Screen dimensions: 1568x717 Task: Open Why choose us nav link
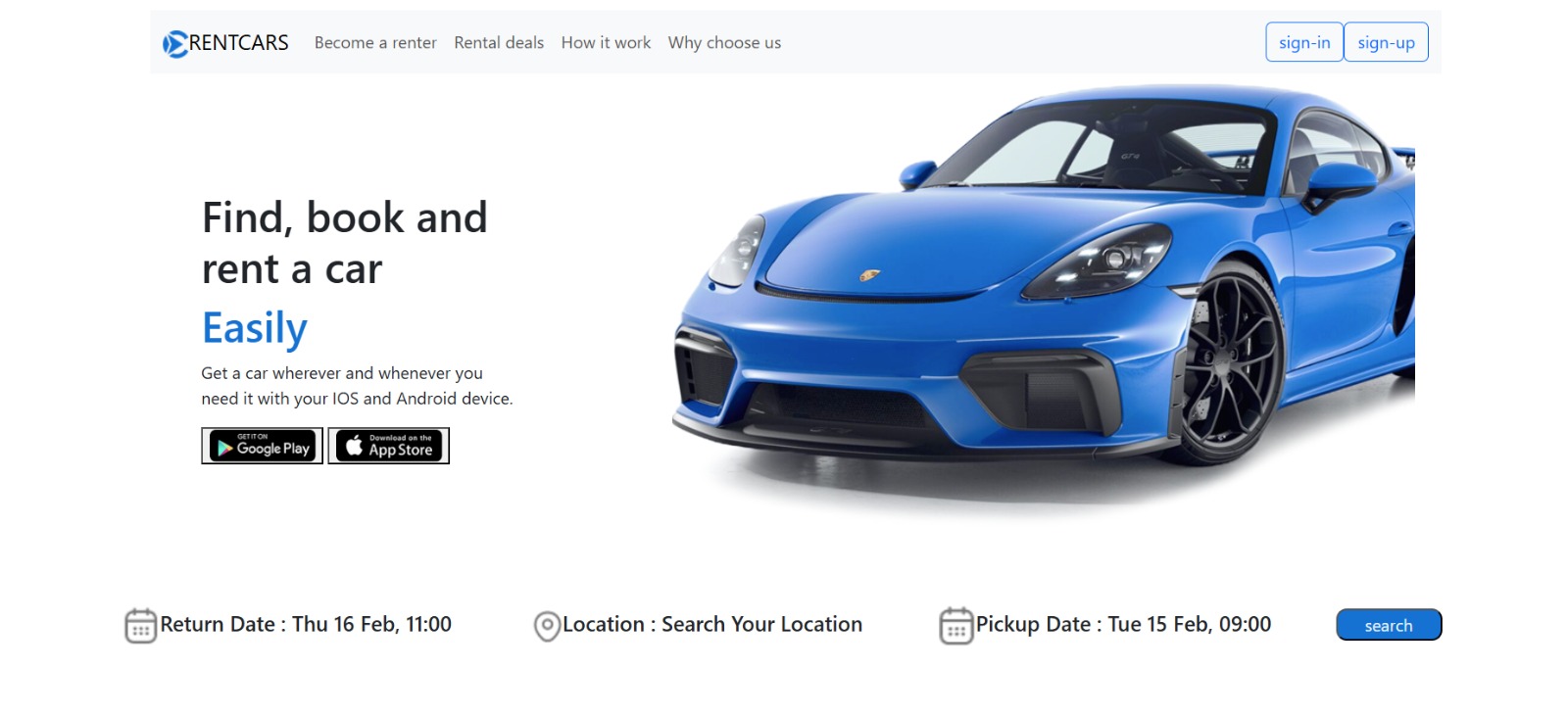724,43
